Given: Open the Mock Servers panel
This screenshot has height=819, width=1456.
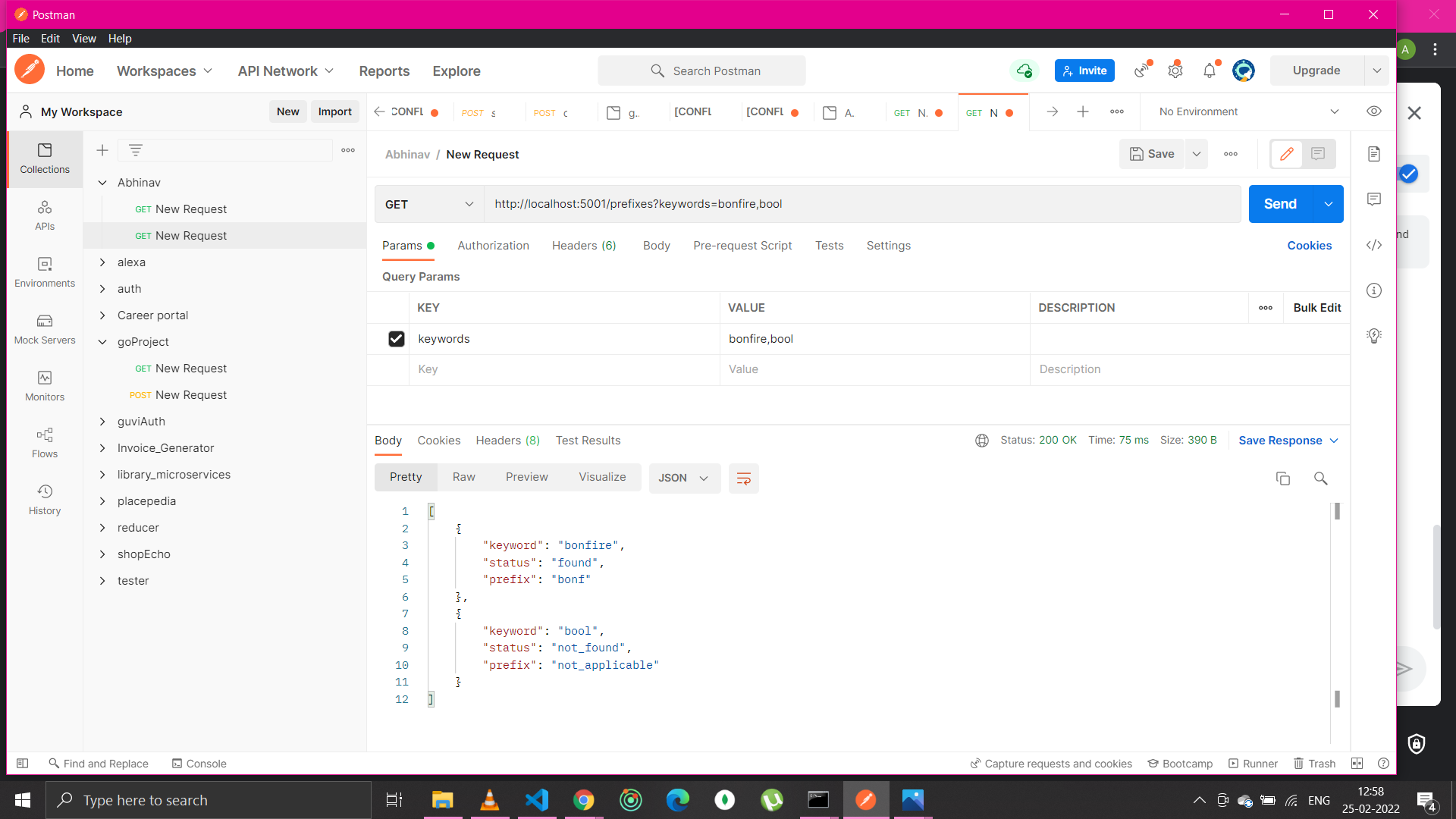Looking at the screenshot, I should (44, 328).
